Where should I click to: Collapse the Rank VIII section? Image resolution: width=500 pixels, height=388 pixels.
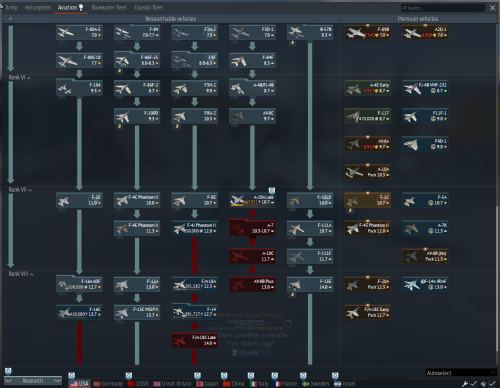tap(21, 274)
